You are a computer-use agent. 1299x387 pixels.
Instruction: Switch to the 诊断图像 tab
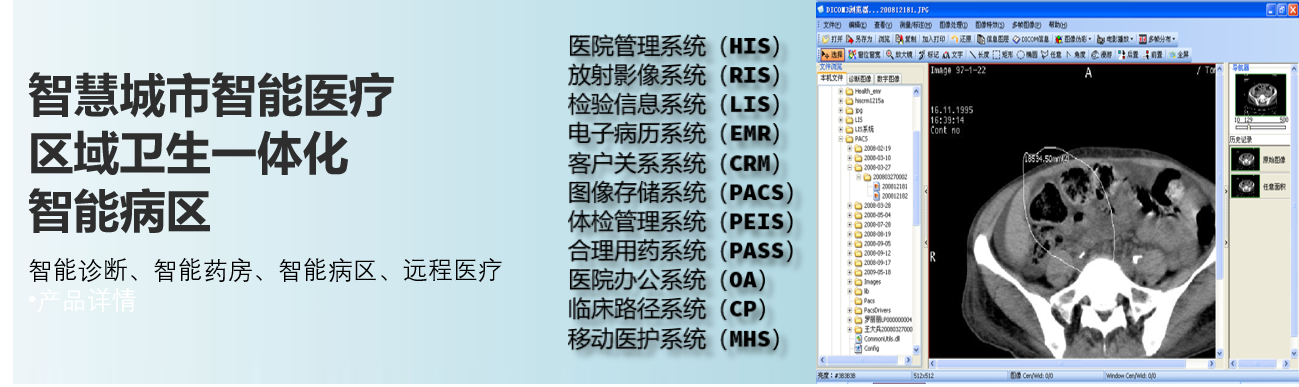click(860, 78)
